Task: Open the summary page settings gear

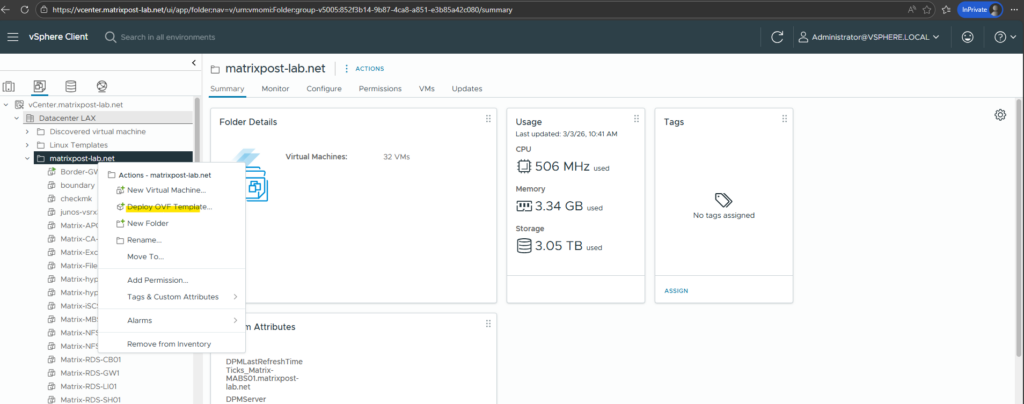Action: (x=1000, y=115)
